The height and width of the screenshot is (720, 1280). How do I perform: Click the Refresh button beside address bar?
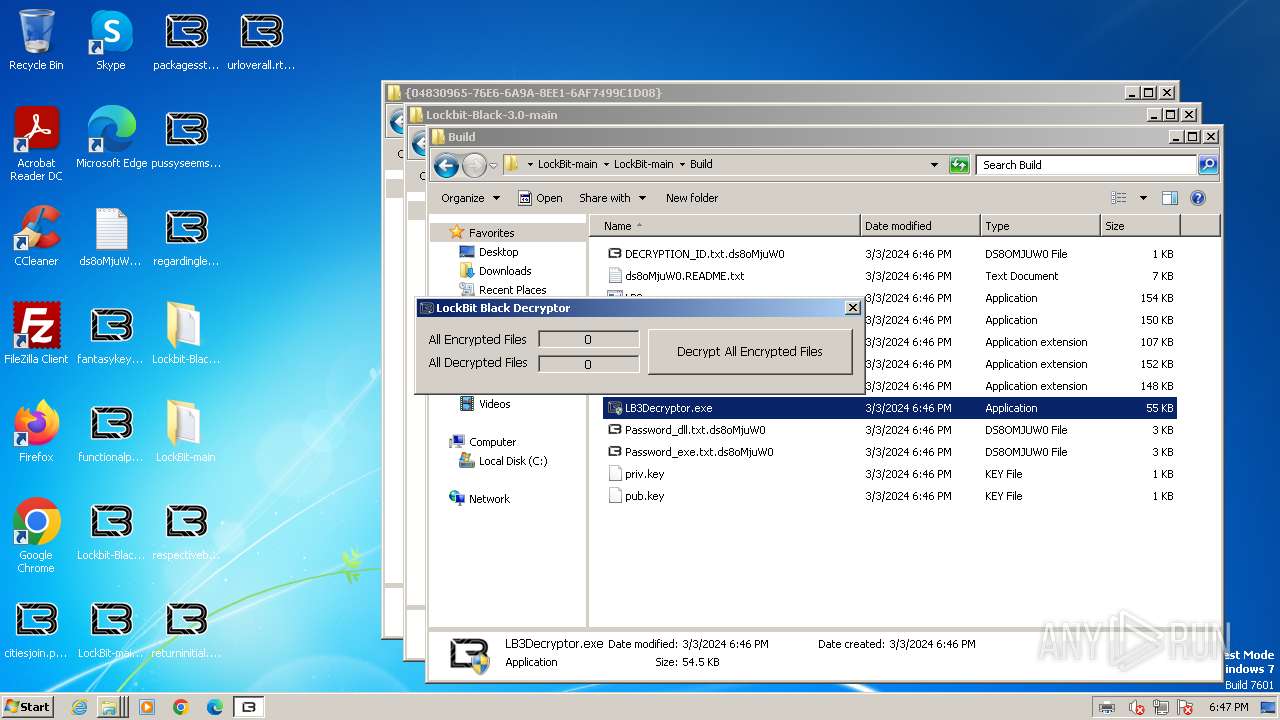[x=959, y=165]
